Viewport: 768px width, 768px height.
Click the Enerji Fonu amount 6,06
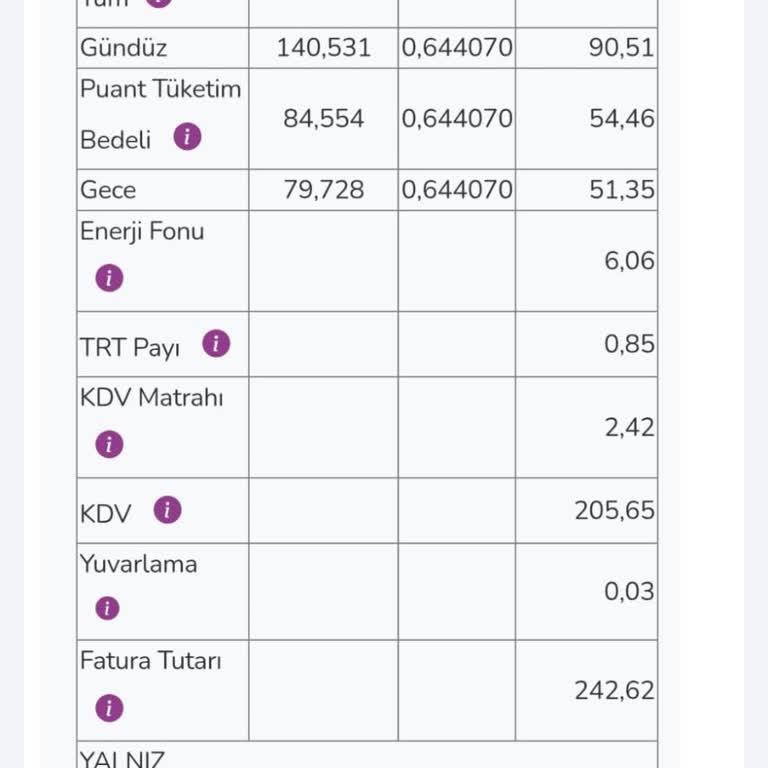point(629,261)
